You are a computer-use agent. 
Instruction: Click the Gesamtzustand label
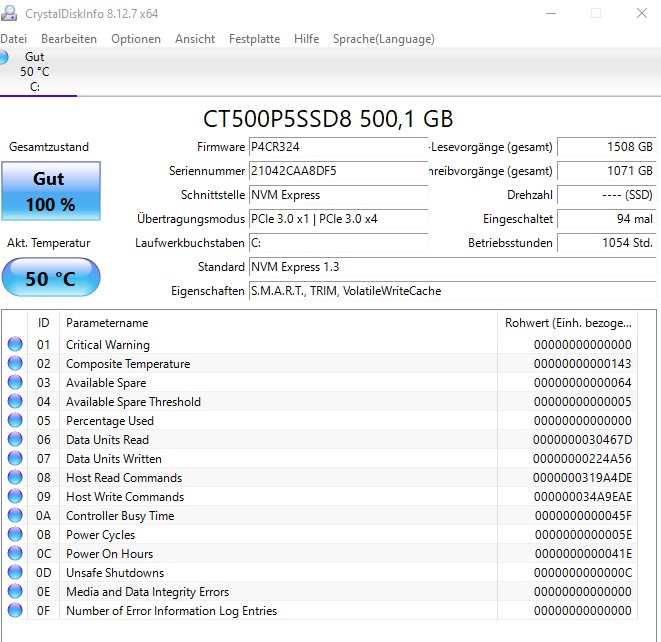[x=49, y=147]
